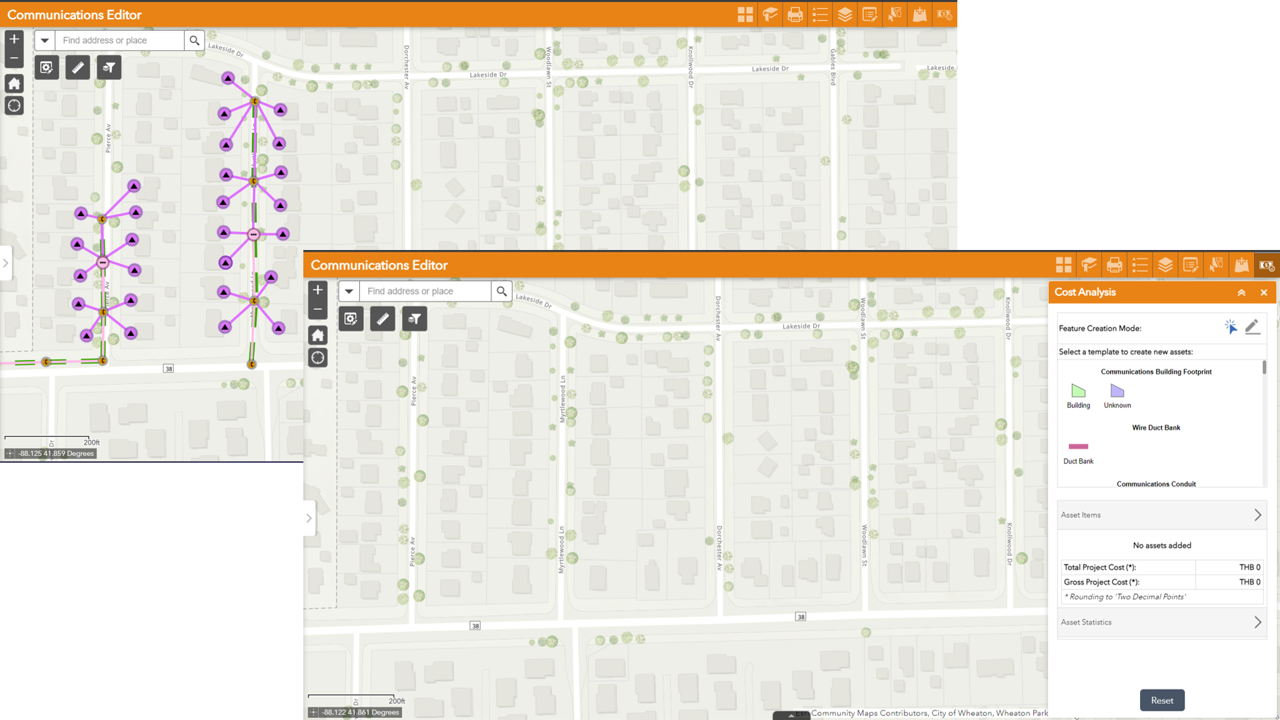Enable pointer Feature Creation Mode
The image size is (1280, 720).
click(x=1231, y=327)
